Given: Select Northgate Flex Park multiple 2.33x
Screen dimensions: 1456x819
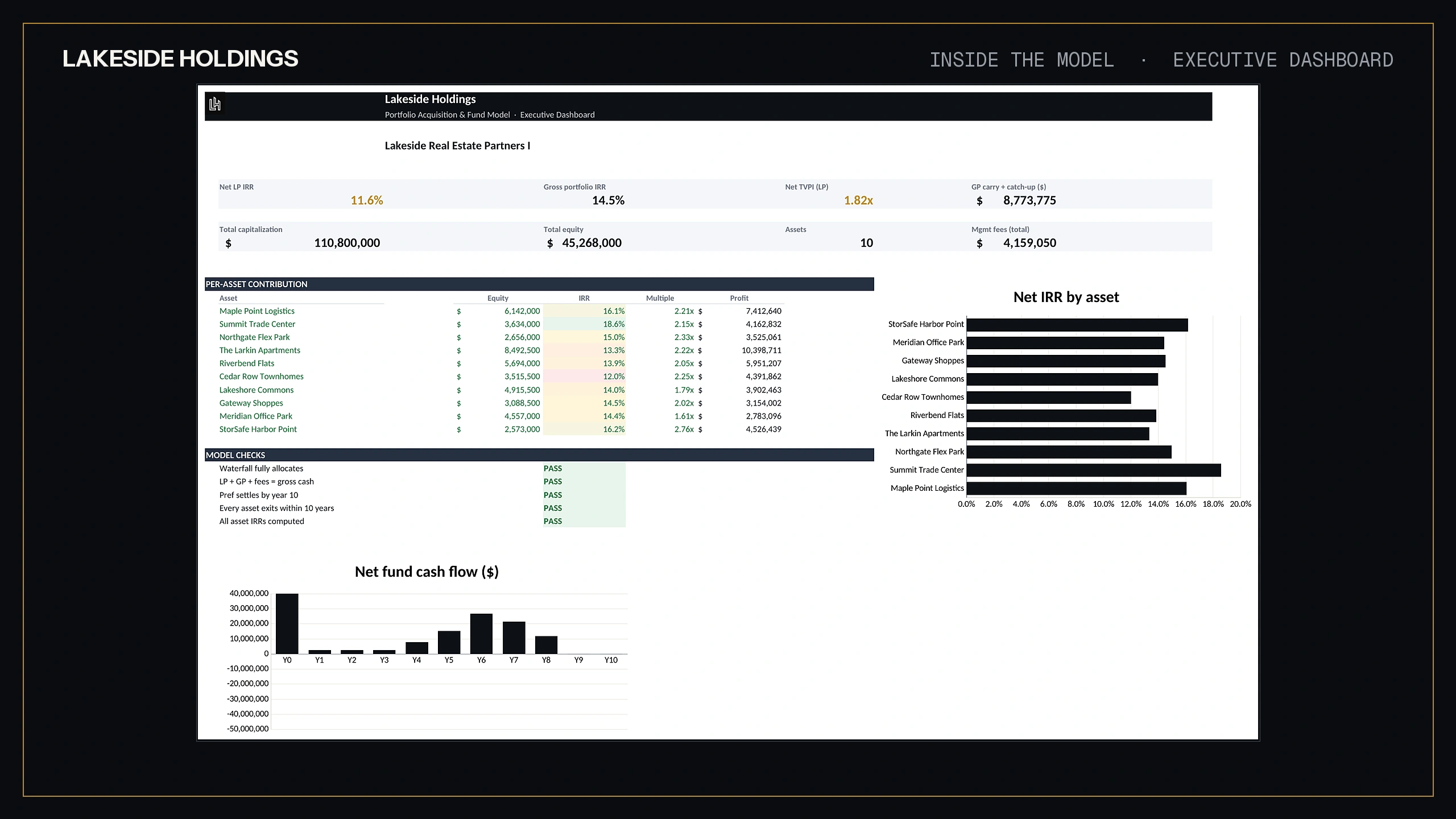Looking at the screenshot, I should pyautogui.click(x=684, y=337).
